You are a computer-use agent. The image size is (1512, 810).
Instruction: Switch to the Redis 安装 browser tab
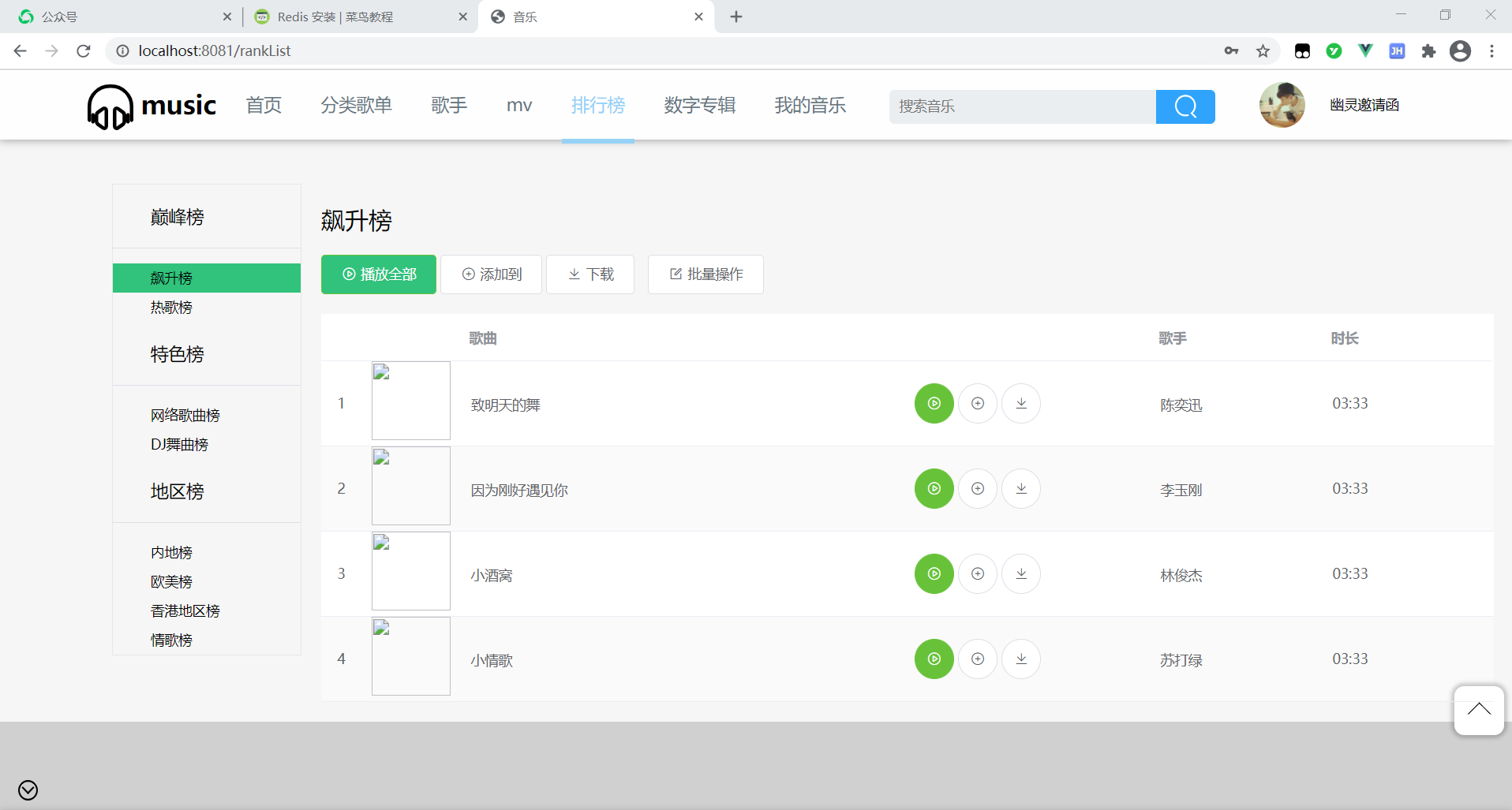tap(359, 17)
